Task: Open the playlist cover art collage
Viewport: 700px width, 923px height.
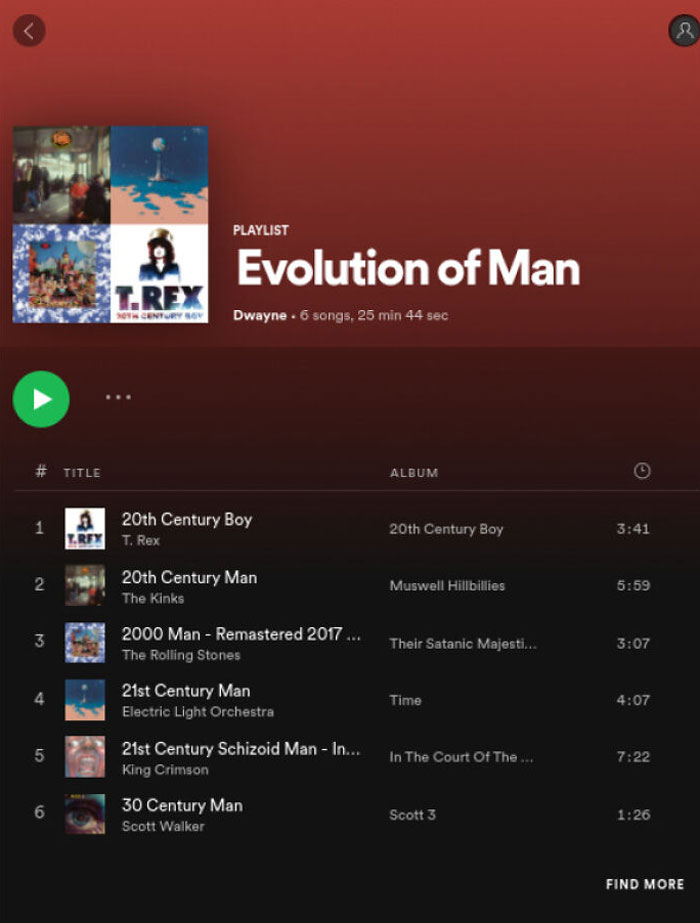Action: (x=110, y=224)
